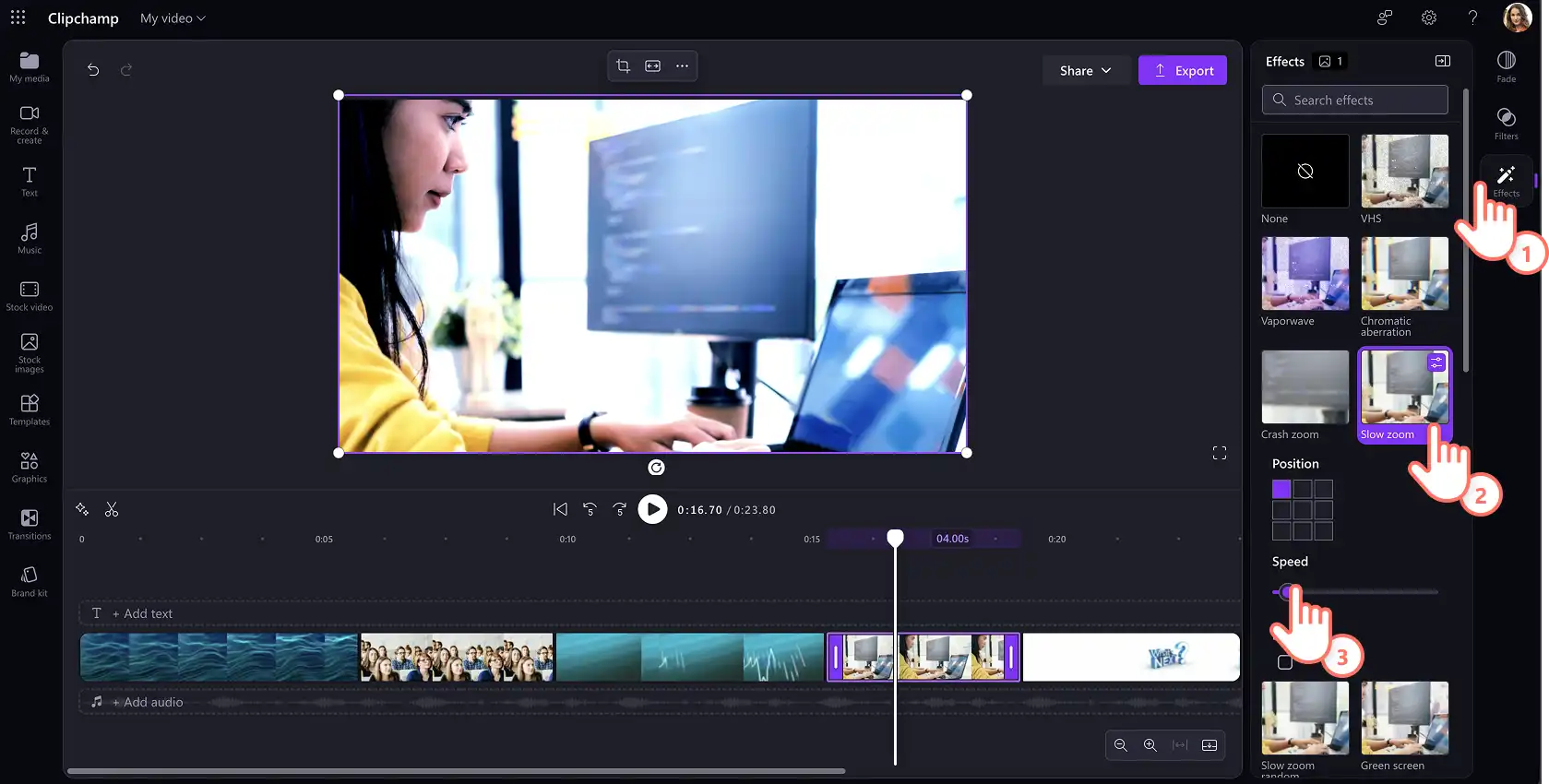
Task: Select the crop tool in floating toolbar
Action: 624,66
